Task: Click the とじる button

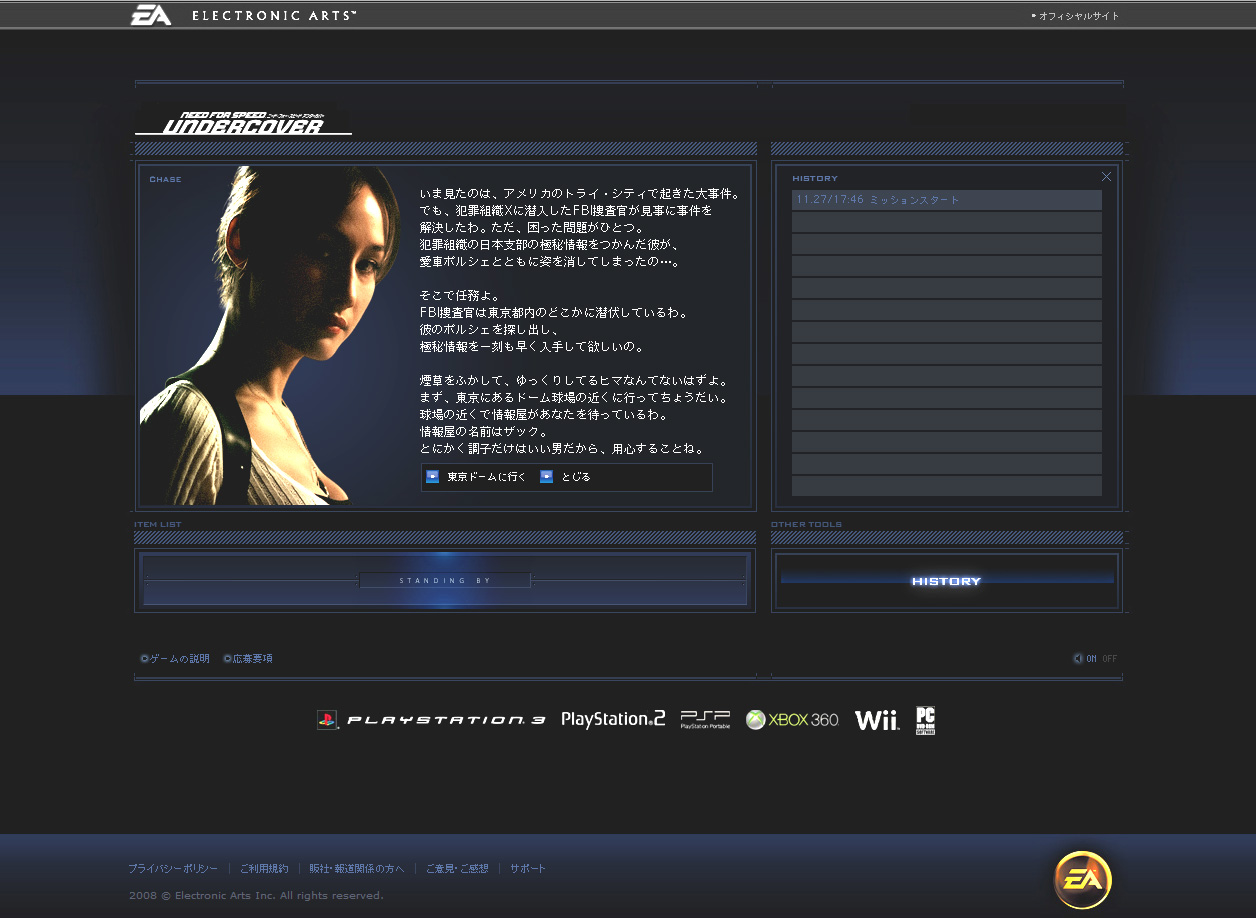Action: (566, 477)
